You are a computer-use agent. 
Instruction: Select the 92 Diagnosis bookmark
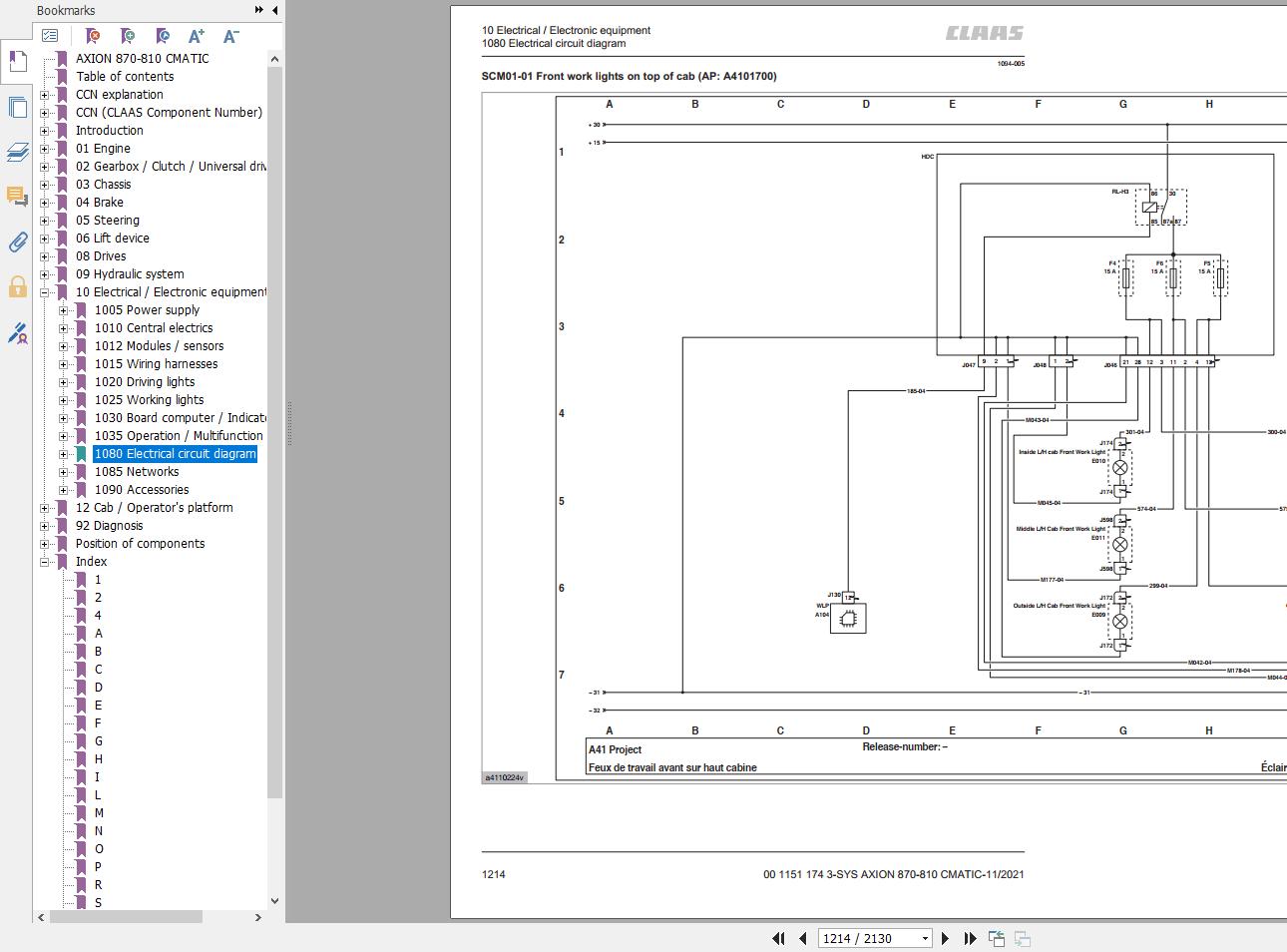109,526
